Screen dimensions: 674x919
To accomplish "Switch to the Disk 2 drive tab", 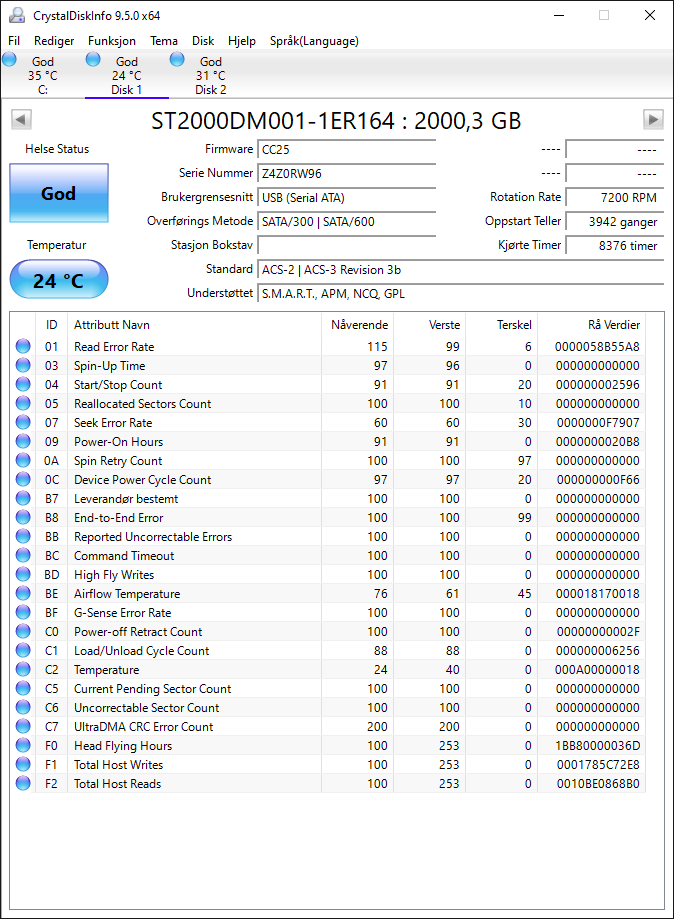I will tap(210, 75).
